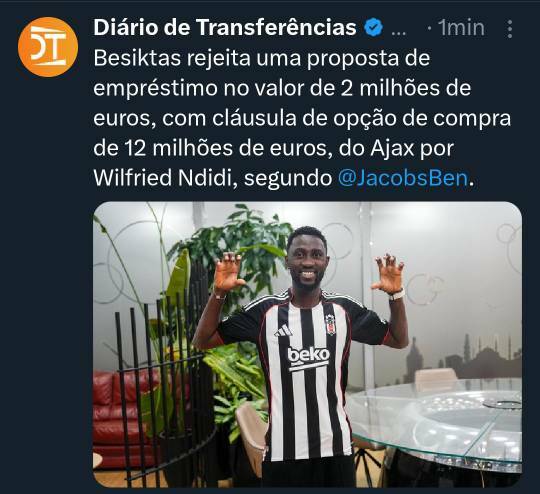Image resolution: width=540 pixels, height=494 pixels.
Task: Click the player's raised left hand wearing watch
Action: [389, 273]
